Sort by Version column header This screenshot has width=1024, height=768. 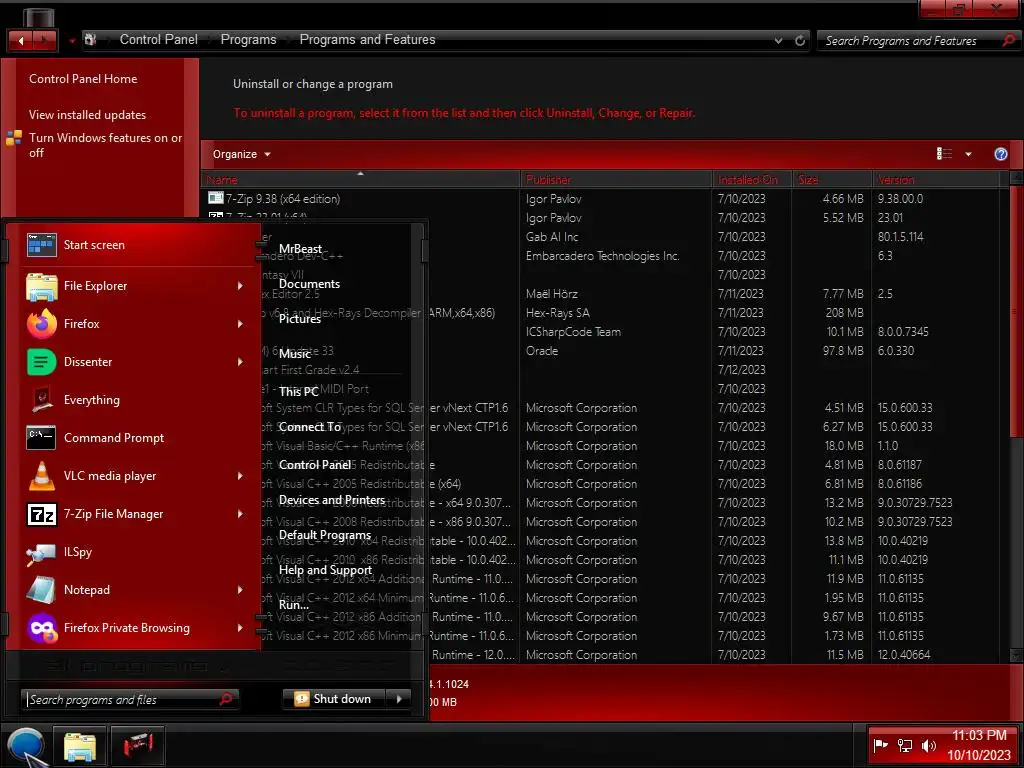tap(937, 180)
